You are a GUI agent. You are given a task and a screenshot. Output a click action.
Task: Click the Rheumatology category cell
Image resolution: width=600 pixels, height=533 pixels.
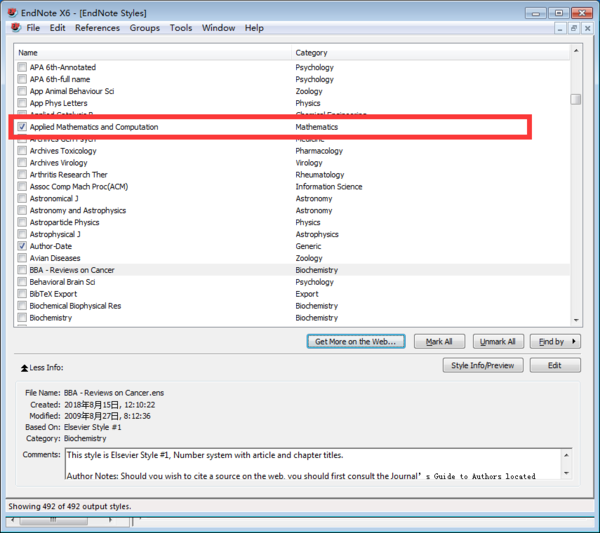point(320,174)
